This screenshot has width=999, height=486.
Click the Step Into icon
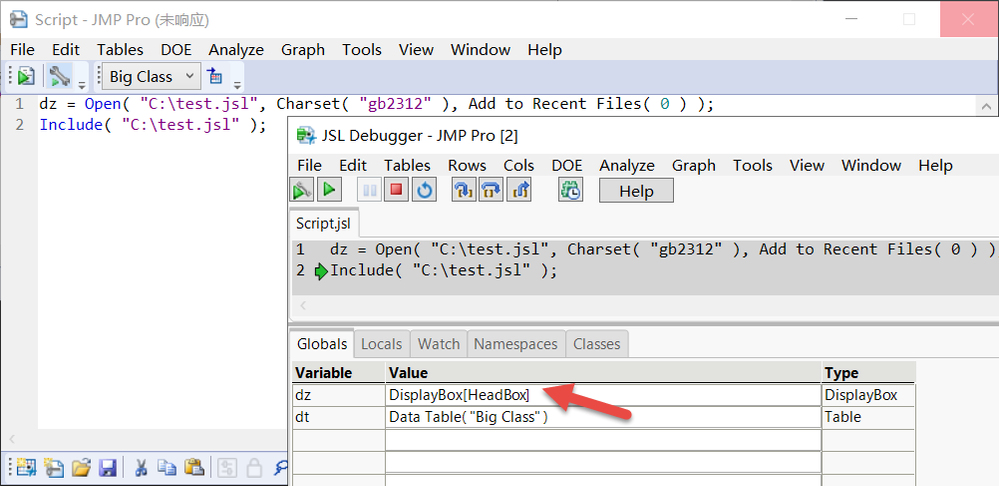coord(463,190)
